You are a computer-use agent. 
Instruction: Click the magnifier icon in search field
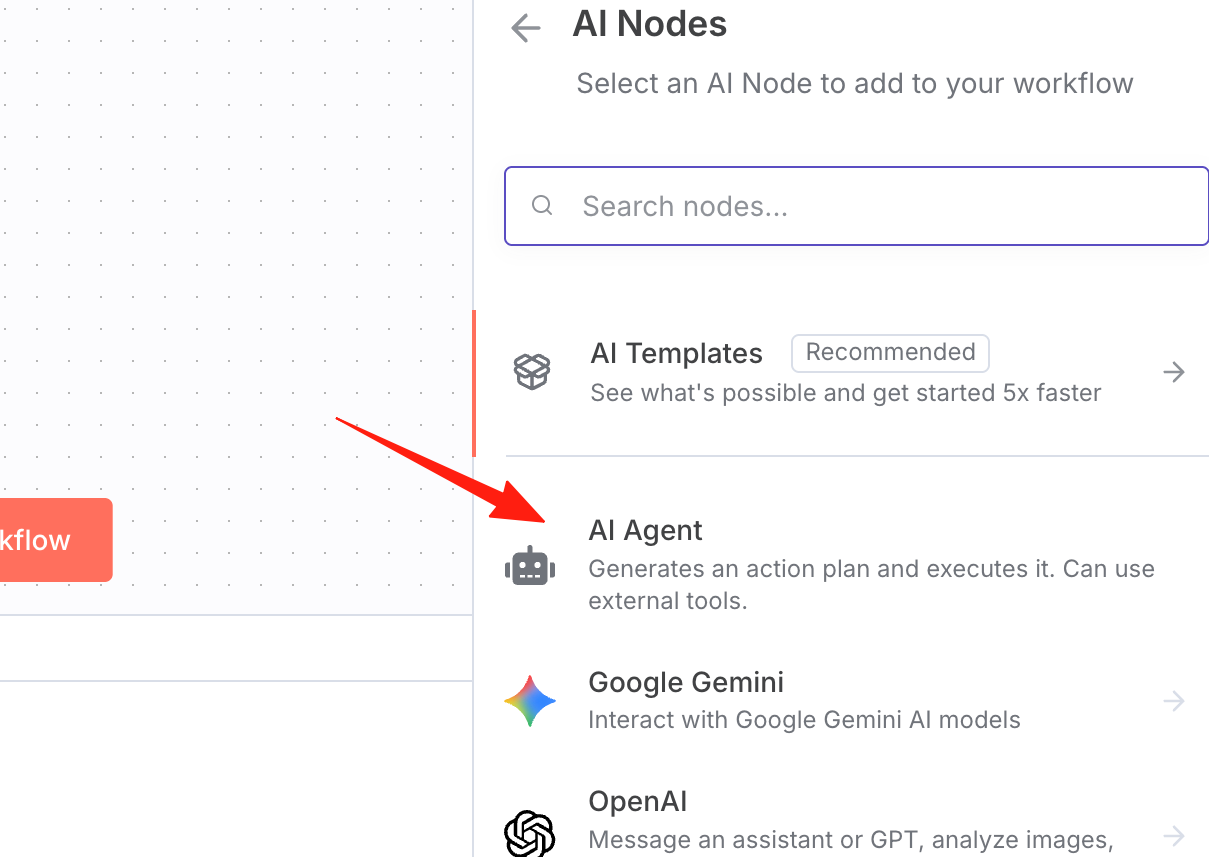[x=542, y=205]
